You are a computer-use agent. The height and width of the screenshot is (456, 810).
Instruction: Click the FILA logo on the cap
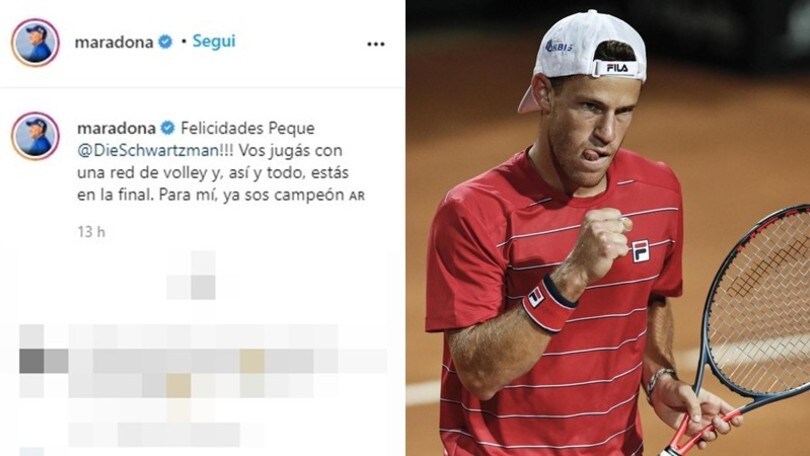point(617,68)
